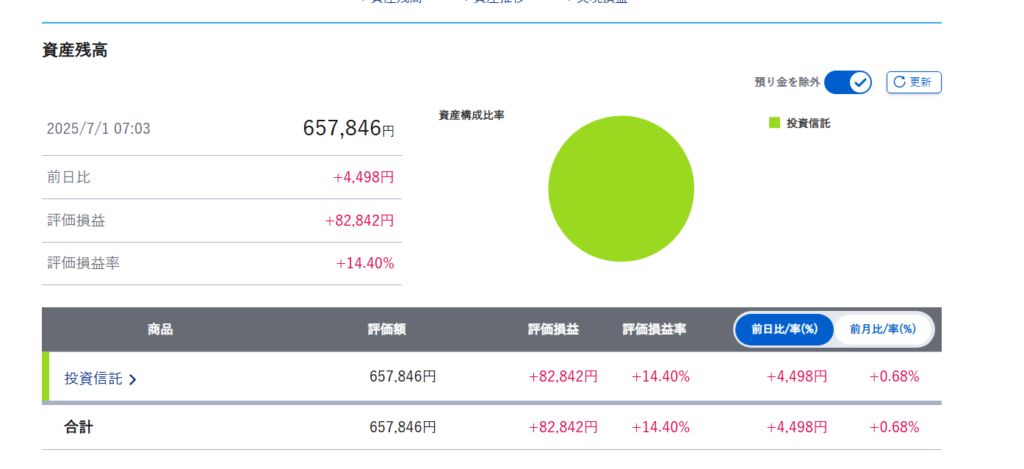Click the +4,498円 value in summary 前日比 row
Viewport: 1024px width, 469px height.
click(x=363, y=177)
